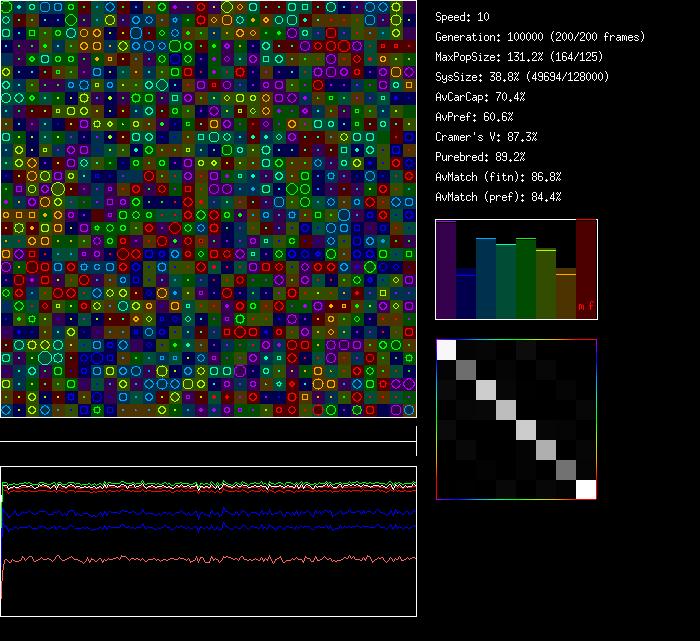This screenshot has height=641, width=700.
Task: Click the dark top-right corner cell of the matrix
Action: [586, 349]
